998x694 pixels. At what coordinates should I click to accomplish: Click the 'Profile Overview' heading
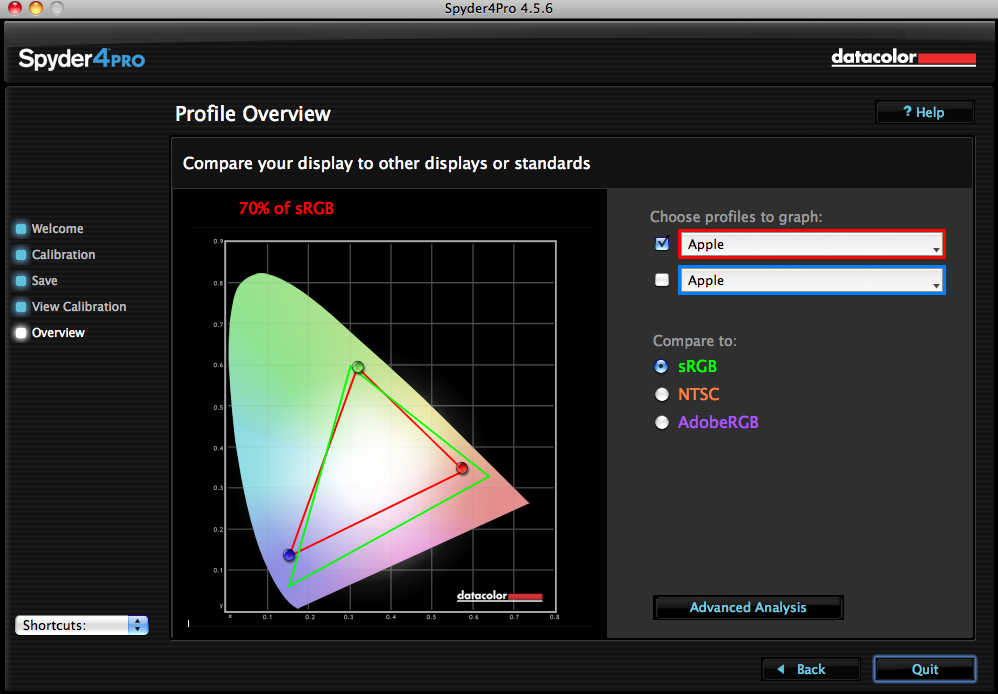pyautogui.click(x=253, y=114)
